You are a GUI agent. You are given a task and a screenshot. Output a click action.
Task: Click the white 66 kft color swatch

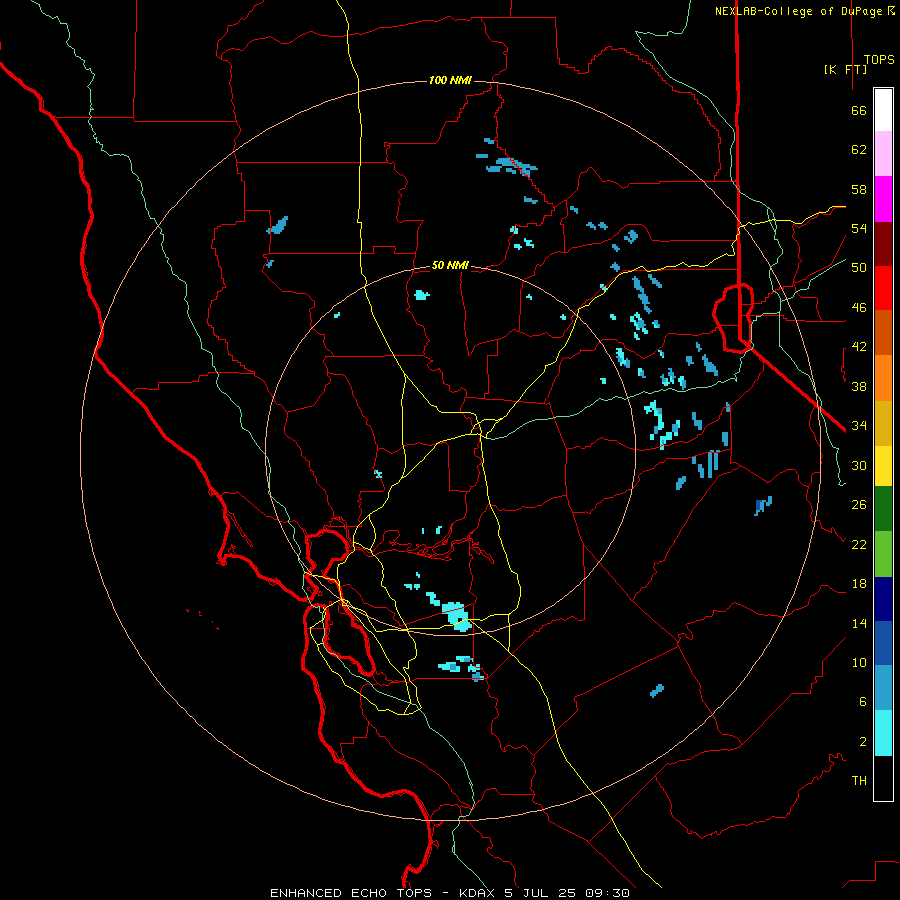point(883,110)
